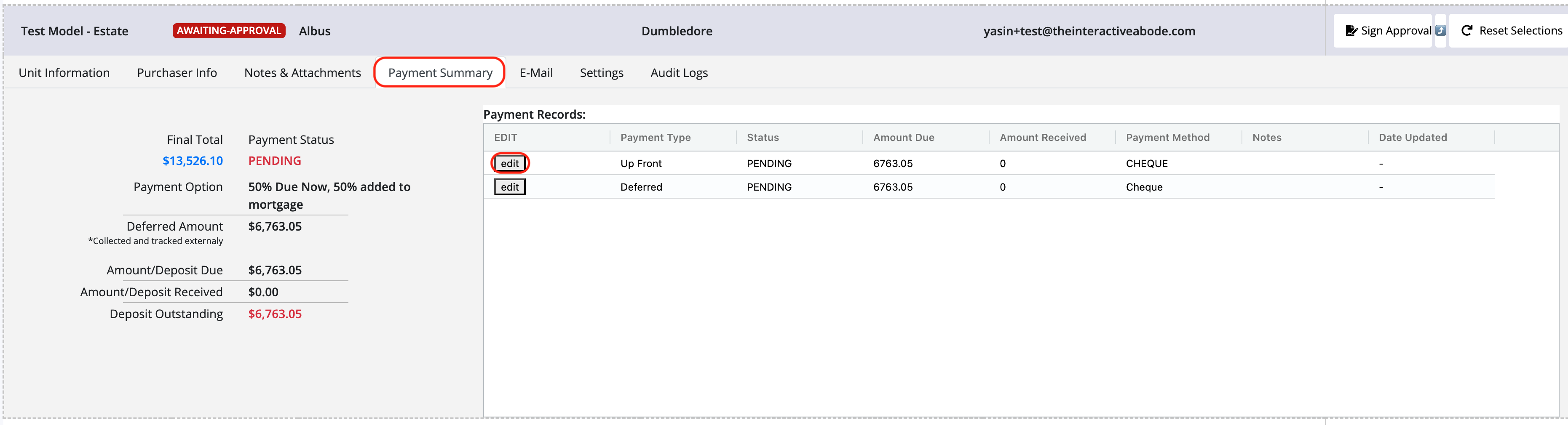Viewport: 1568px width, 425px height.
Task: Click the $0.00 Amount/Deposit Received value
Action: click(263, 292)
